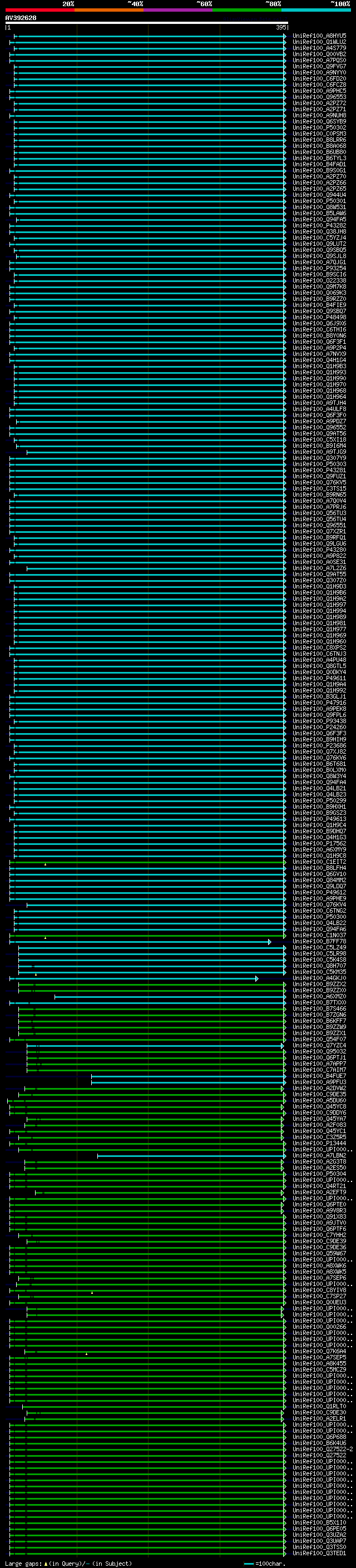Image resolution: width=356 pixels, height=1568 pixels.
Task: Click the last hit UniRef100_Q3TED1
Action: [x=319, y=1554]
